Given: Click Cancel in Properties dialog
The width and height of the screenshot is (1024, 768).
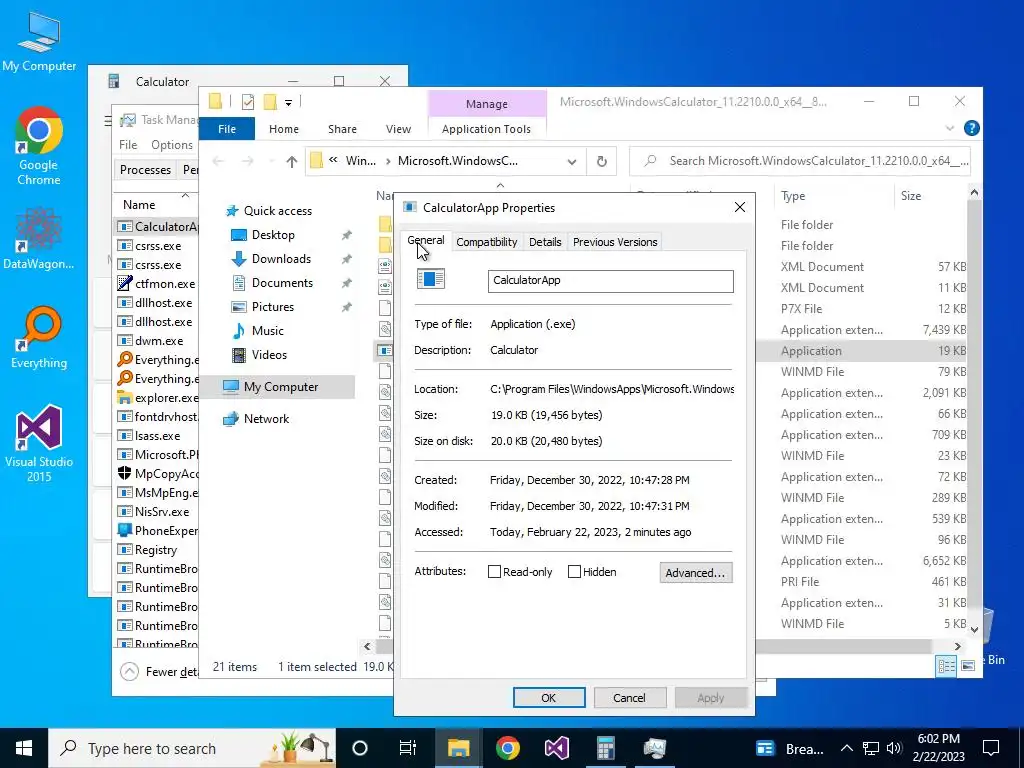Looking at the screenshot, I should (629, 697).
